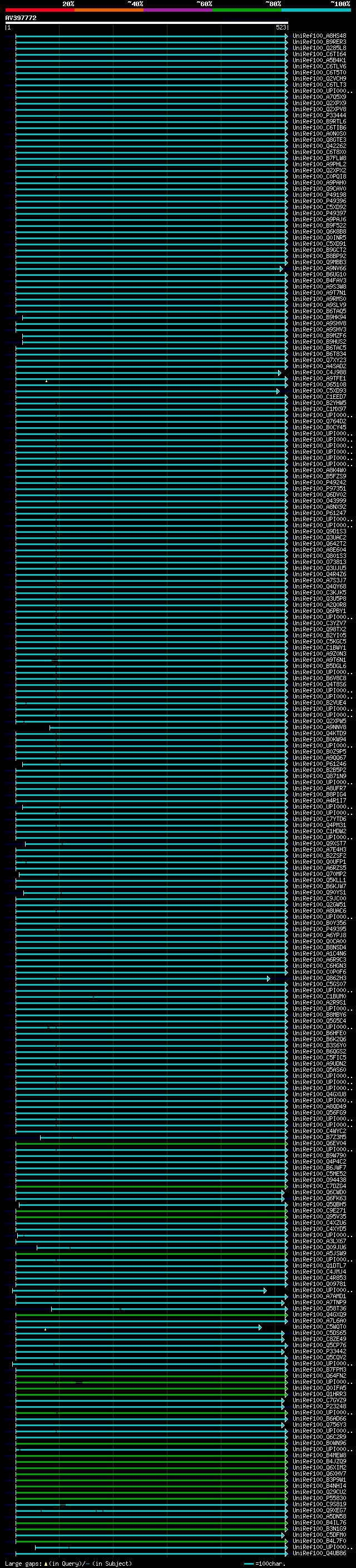Viewport: 356px width, 1568px height.
Task: Select hit label UniRef100_B3N1G9
Action: (319, 1529)
